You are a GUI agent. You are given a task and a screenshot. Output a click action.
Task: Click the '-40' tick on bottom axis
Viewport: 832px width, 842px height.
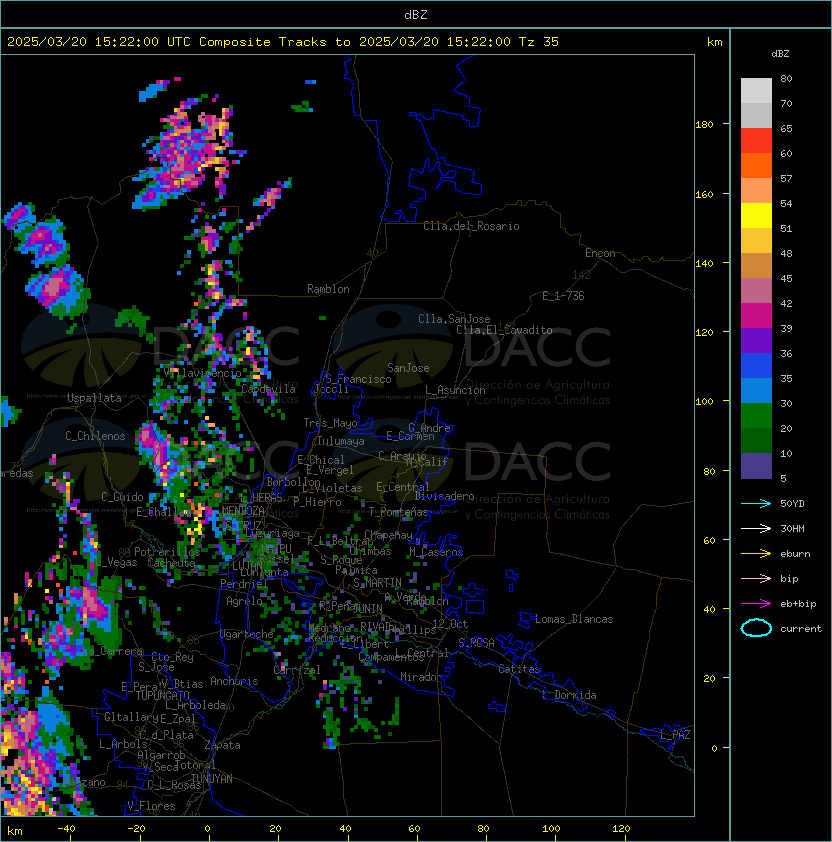point(66,829)
